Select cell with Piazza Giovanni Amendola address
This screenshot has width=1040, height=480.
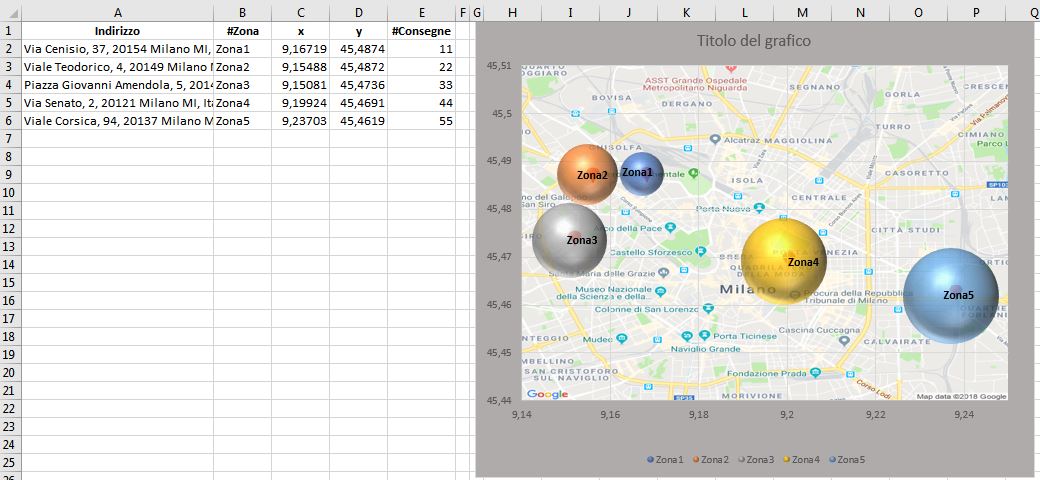[117, 84]
